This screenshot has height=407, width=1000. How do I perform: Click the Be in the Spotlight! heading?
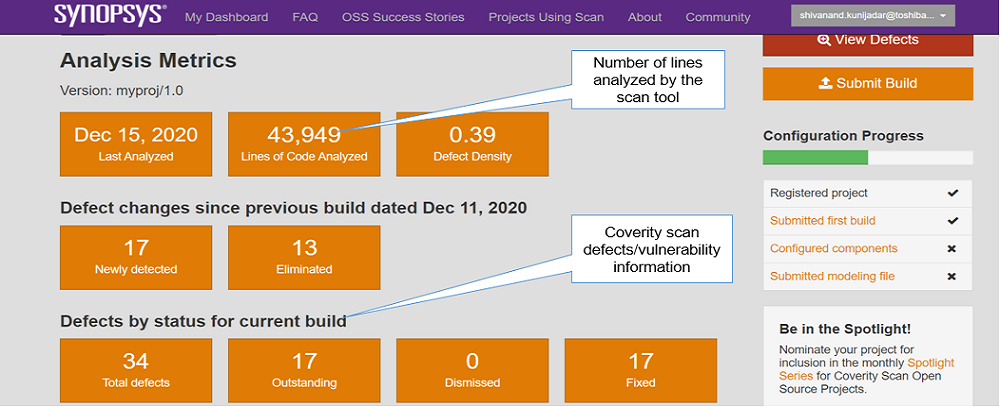845,329
